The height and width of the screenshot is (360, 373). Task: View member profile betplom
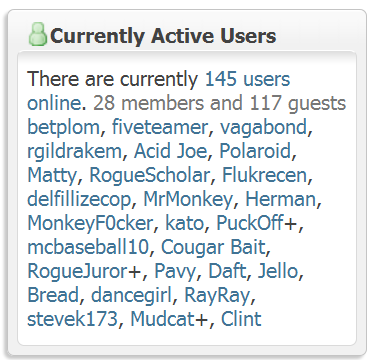coord(63,128)
